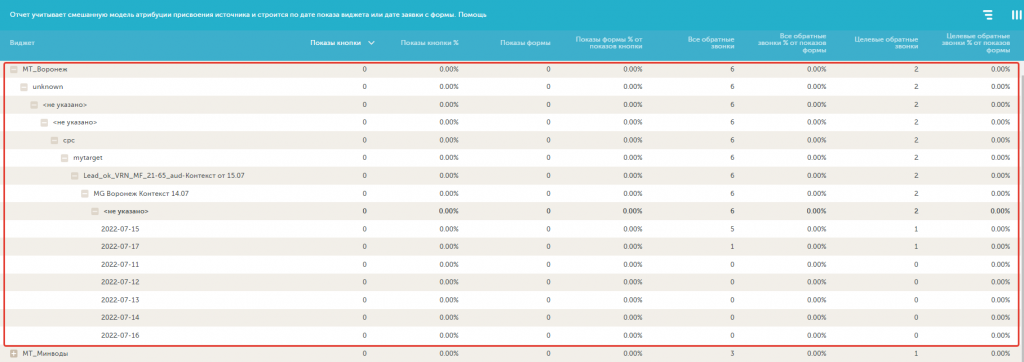Collapse the <не указано> row above cpc
The width and height of the screenshot is (1024, 362).
pos(44,122)
